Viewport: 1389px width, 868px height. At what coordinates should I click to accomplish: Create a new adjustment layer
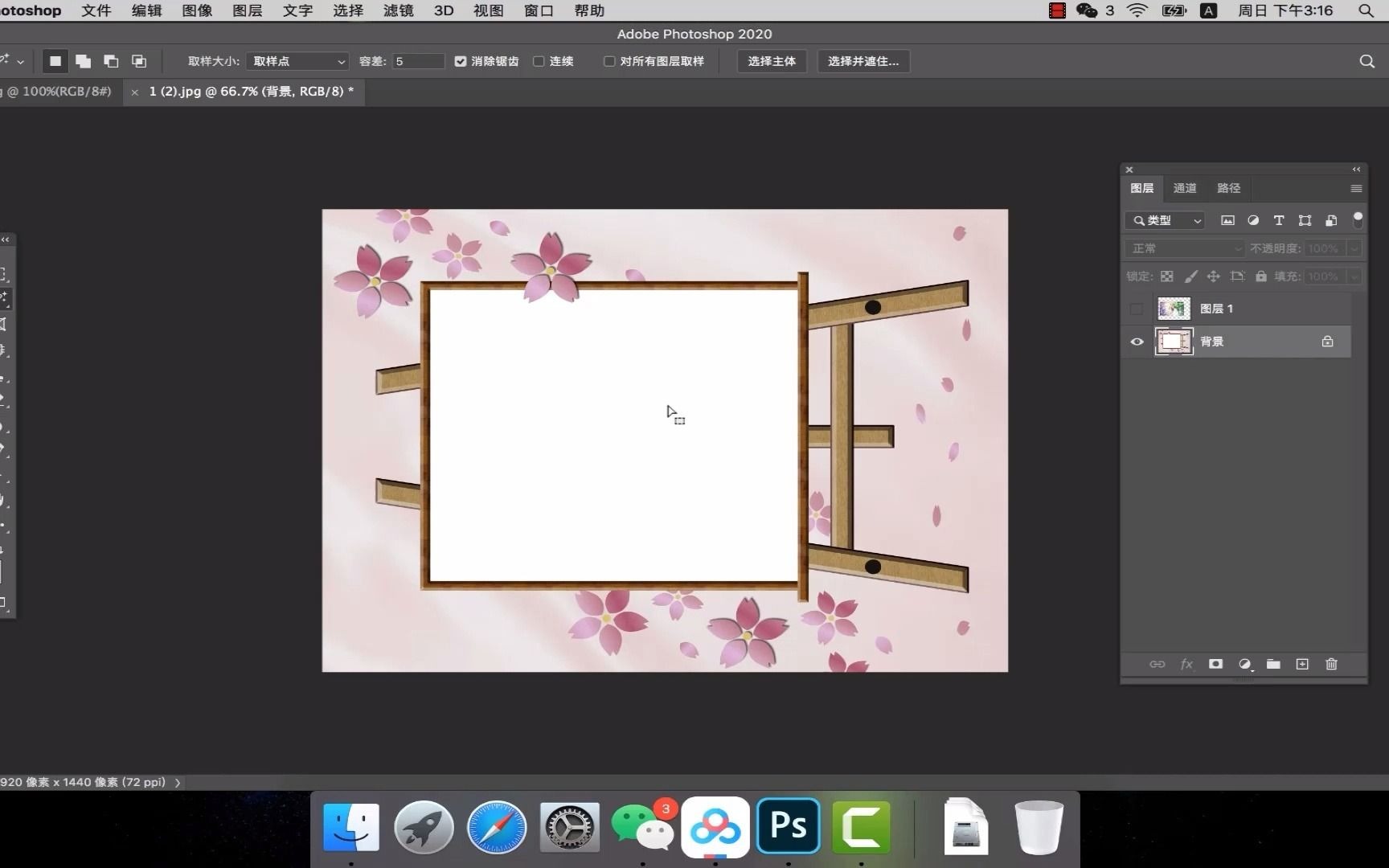click(1244, 665)
